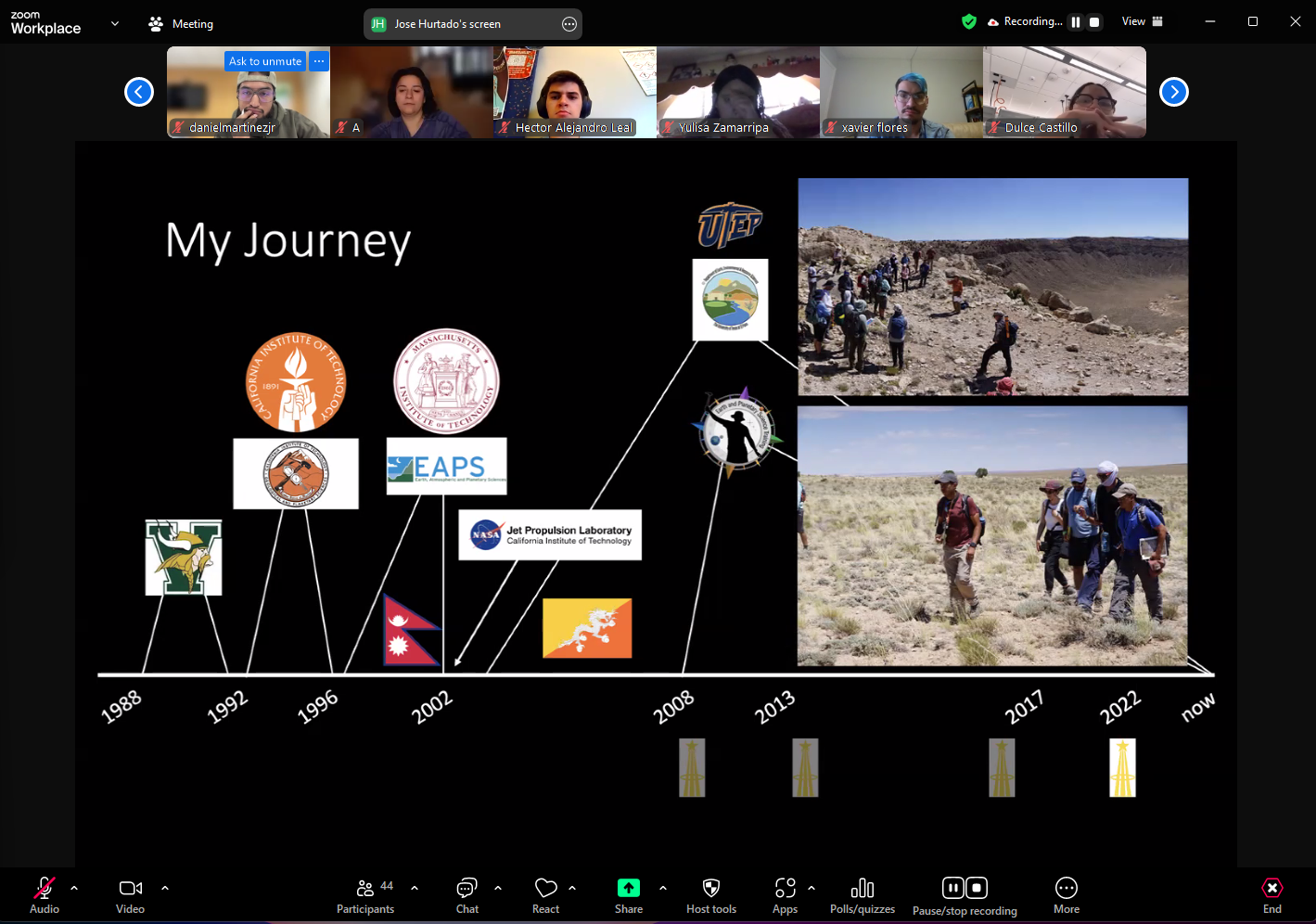Viewport: 1316px width, 924px height.
Task: Click the green Share screen icon
Action: click(x=629, y=889)
